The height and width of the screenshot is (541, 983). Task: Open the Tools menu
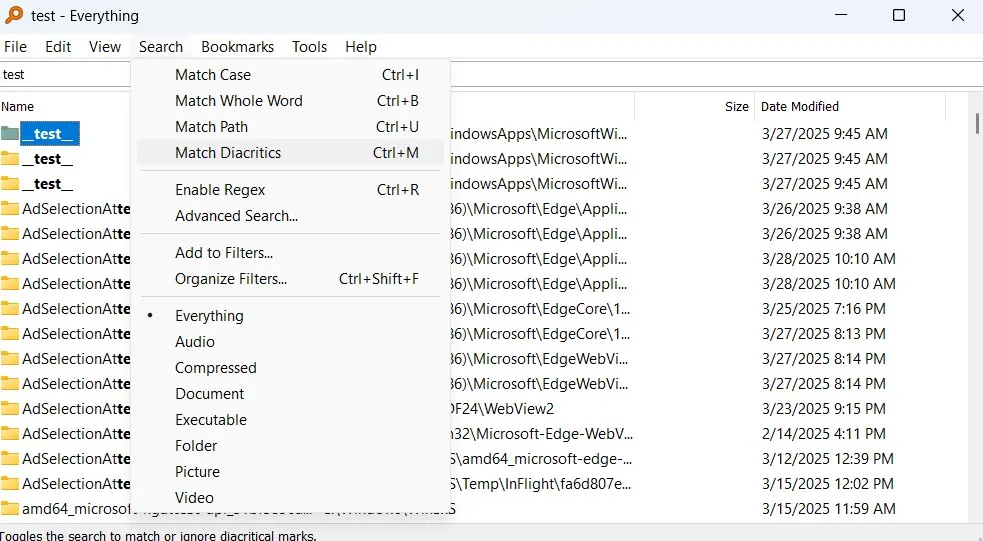click(x=309, y=47)
